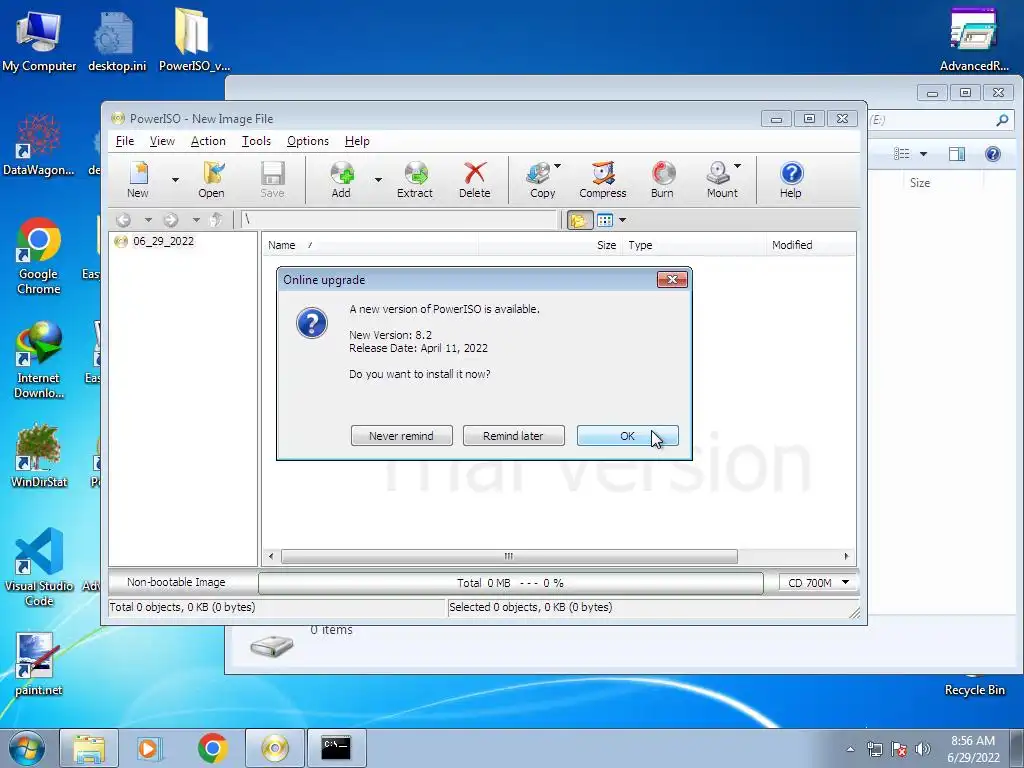Click the Delete toolbar icon
The image size is (1024, 768).
[475, 179]
